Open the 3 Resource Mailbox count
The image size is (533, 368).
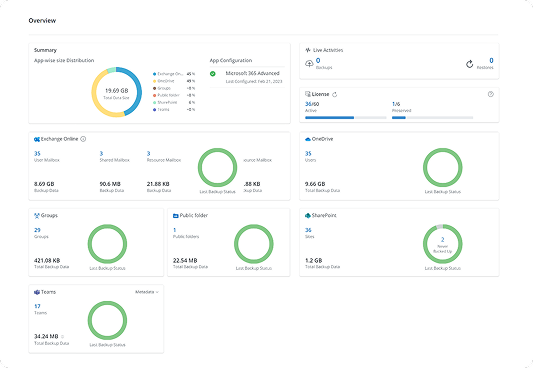point(149,154)
